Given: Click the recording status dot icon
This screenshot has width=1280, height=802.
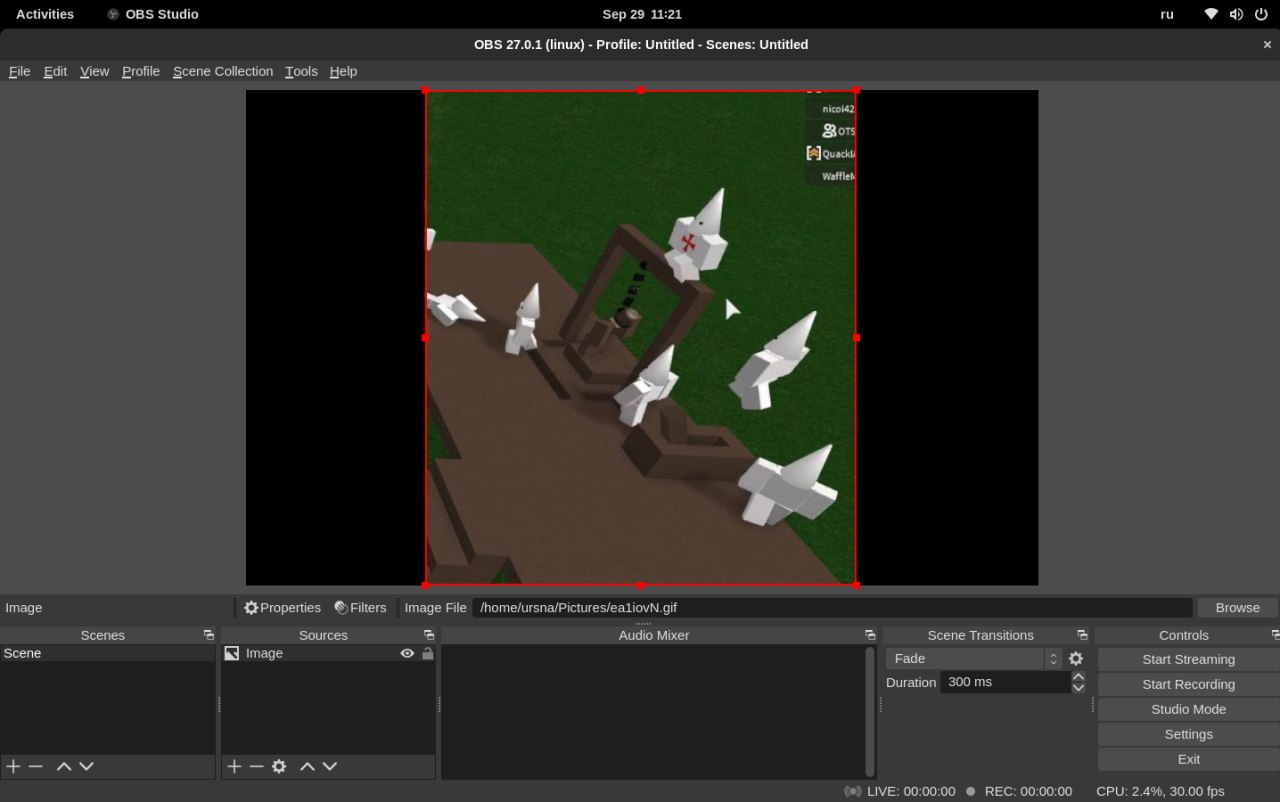Looking at the screenshot, I should click(x=970, y=791).
